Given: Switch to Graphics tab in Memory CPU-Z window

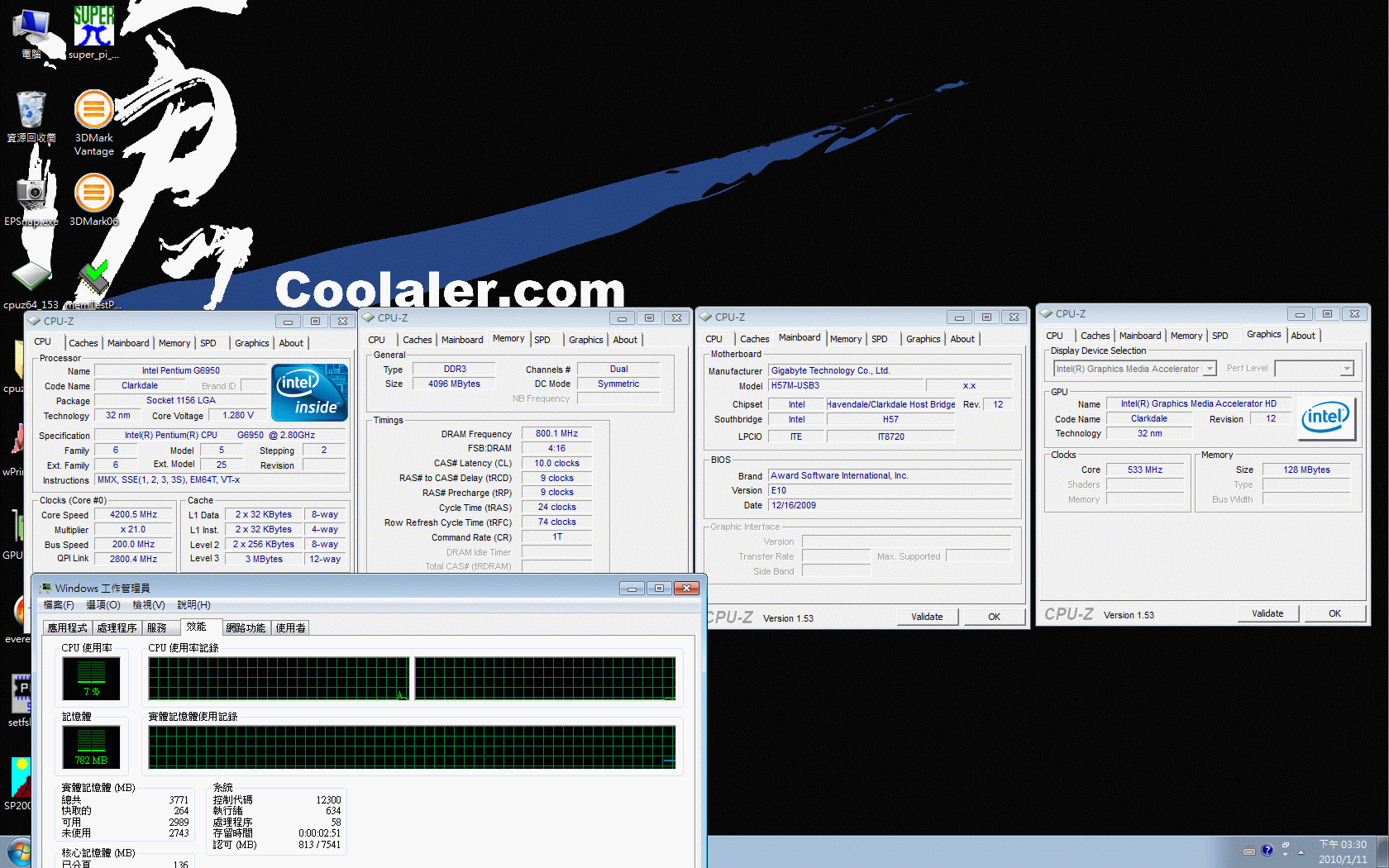Looking at the screenshot, I should pos(586,340).
